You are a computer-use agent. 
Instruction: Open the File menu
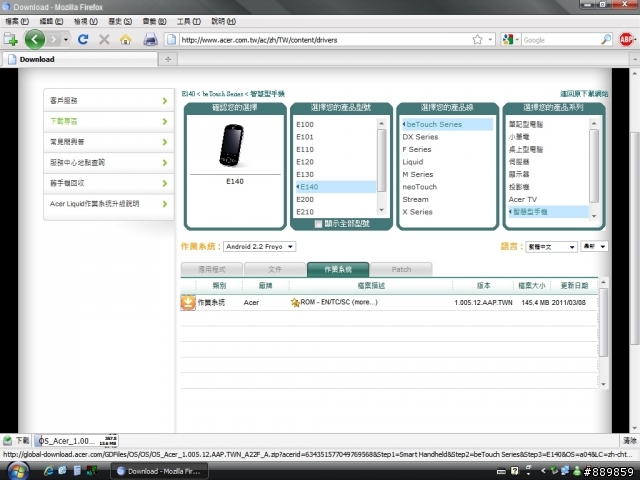point(17,21)
